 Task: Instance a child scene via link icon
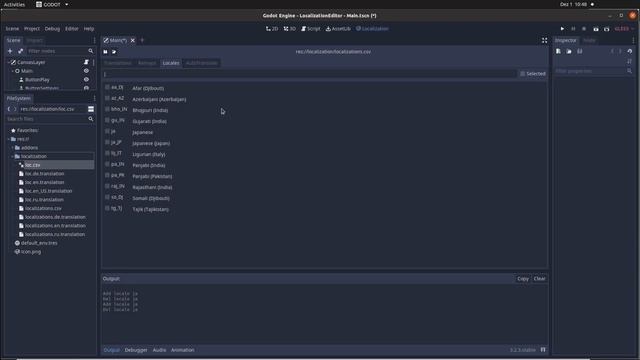(20, 51)
